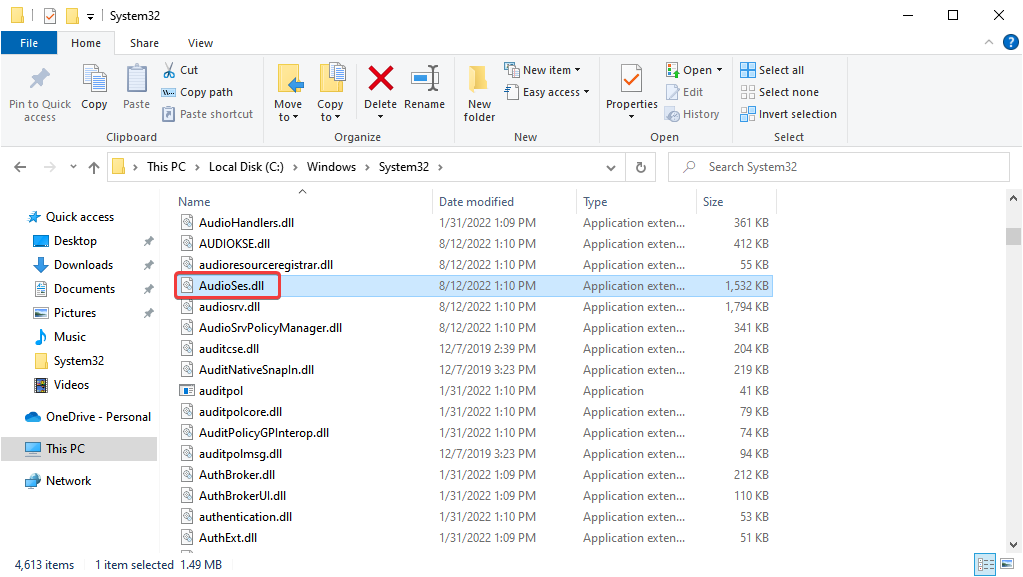The width and height of the screenshot is (1023, 577).
Task: Select AuthBrokerUI.dll in file list
Action: tap(242, 496)
